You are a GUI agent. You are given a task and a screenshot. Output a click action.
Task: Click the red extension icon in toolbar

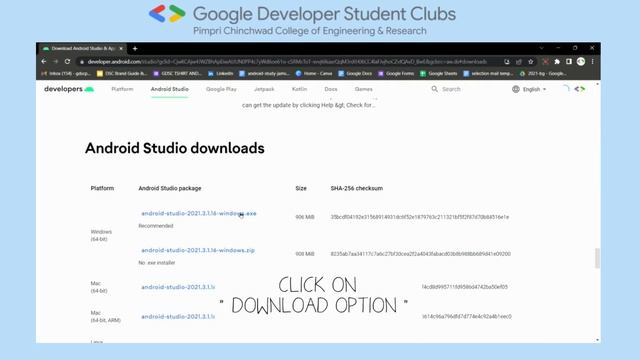(x=545, y=62)
